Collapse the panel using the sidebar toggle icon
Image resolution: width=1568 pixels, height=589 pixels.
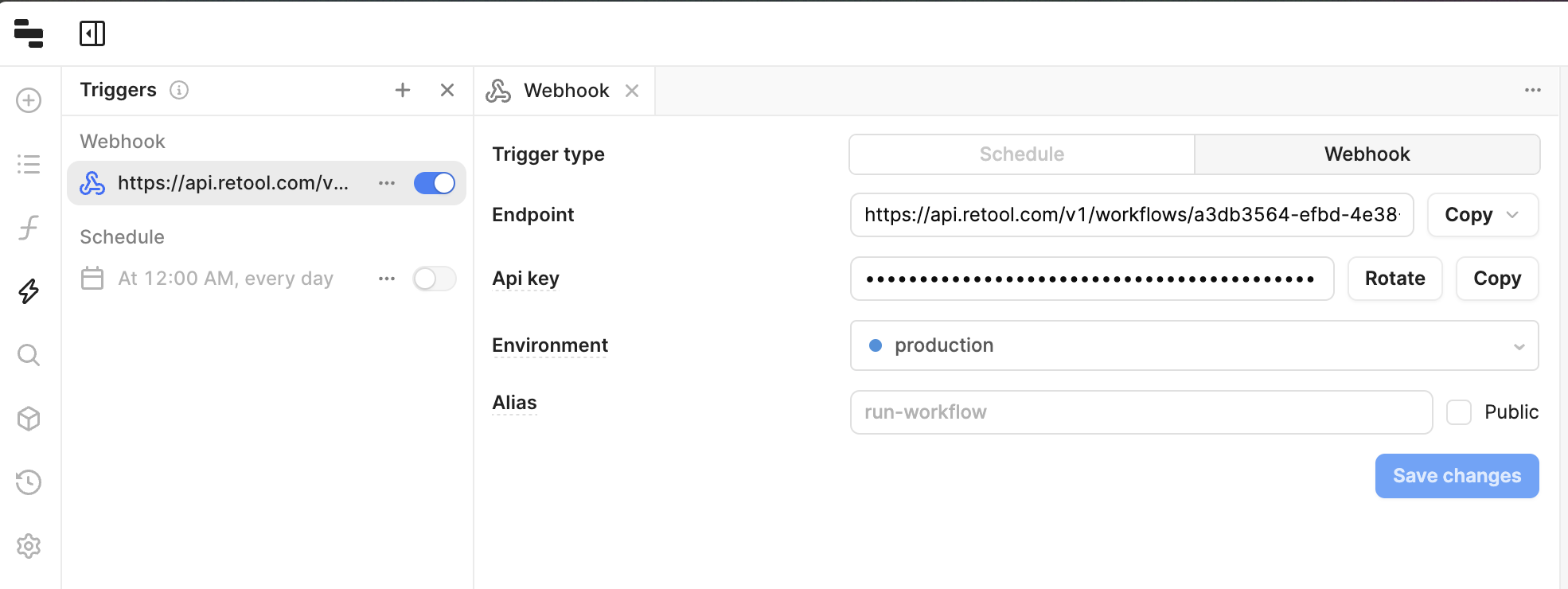pos(94,33)
